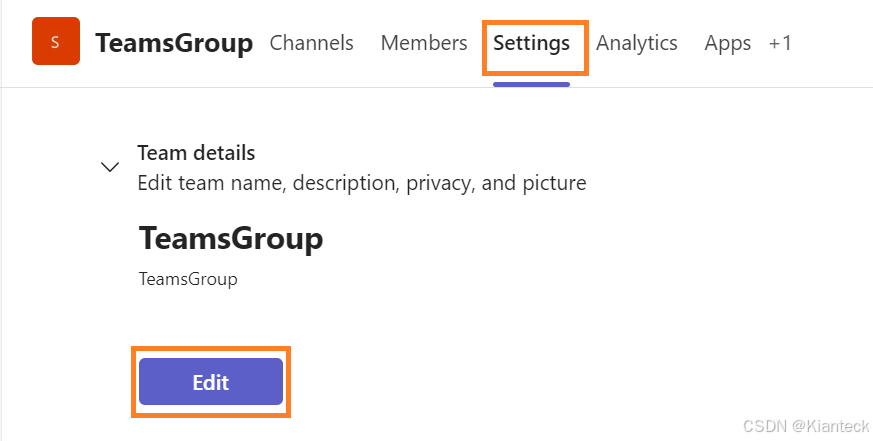The width and height of the screenshot is (873, 441).
Task: Click the orange TeamsGroup team avatar
Action: point(56,41)
